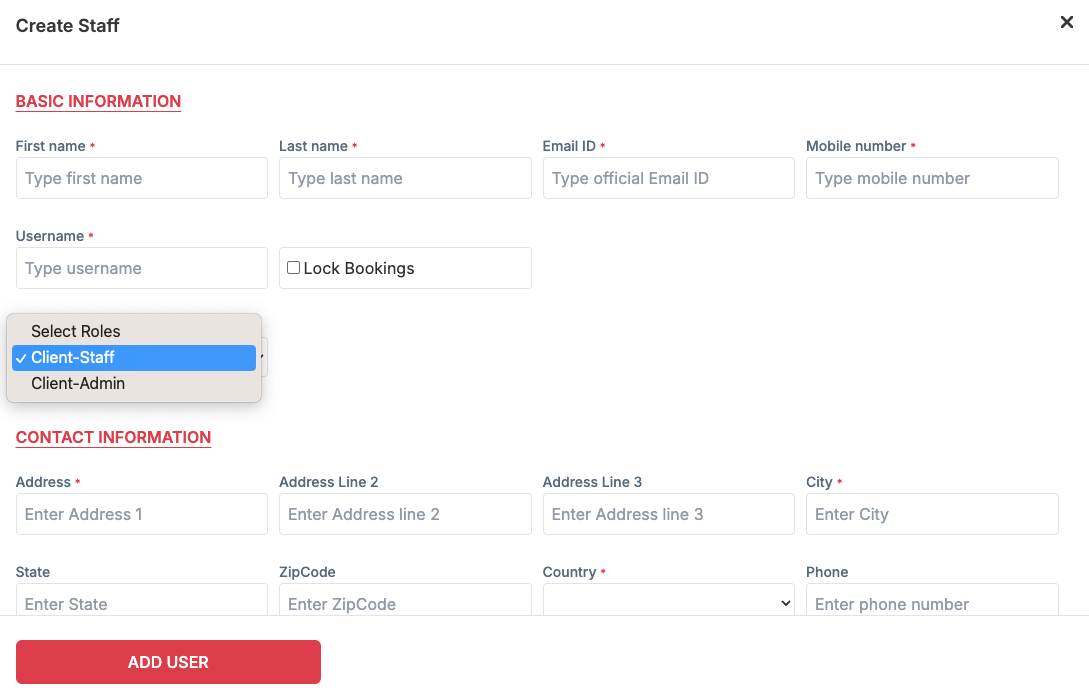Pick the Select Roles placeholder option
Viewport: 1089px width, 699px height.
click(x=76, y=331)
